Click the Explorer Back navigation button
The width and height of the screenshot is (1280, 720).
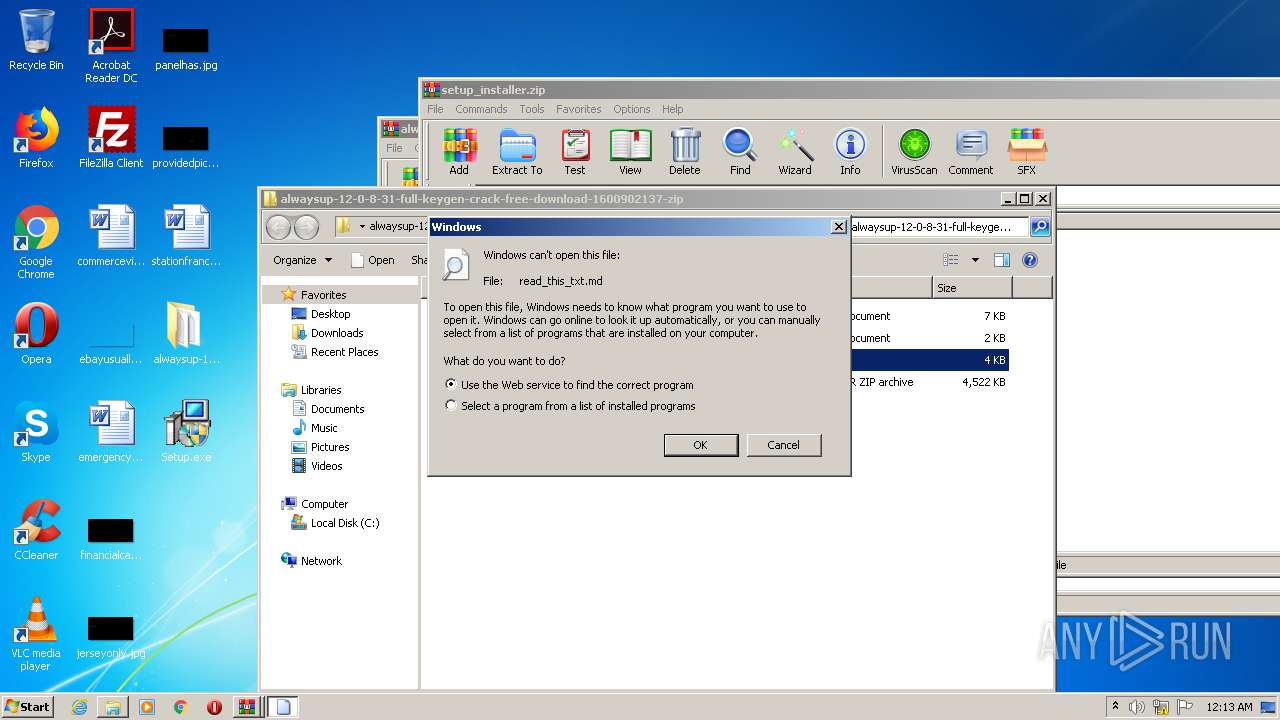(x=279, y=227)
